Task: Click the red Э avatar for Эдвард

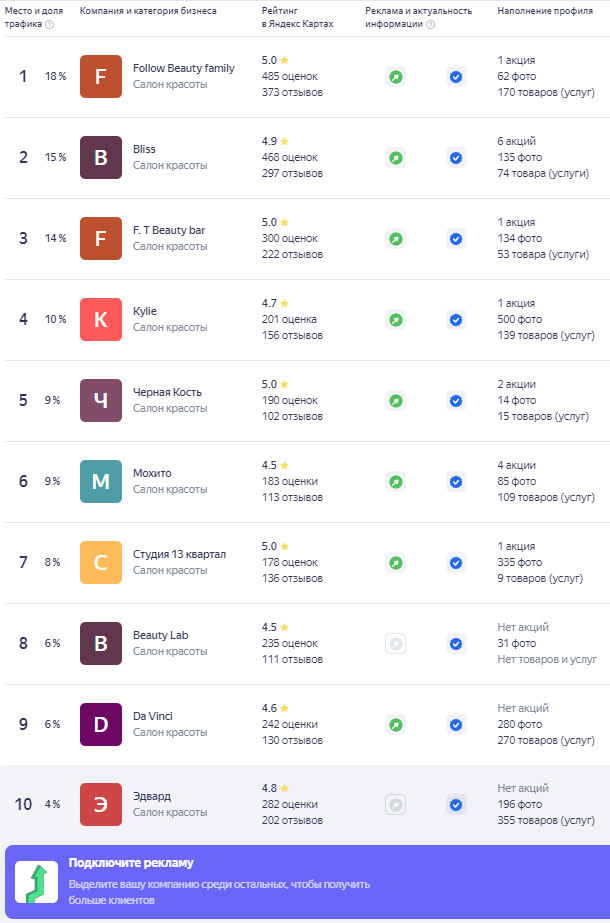Action: click(101, 805)
